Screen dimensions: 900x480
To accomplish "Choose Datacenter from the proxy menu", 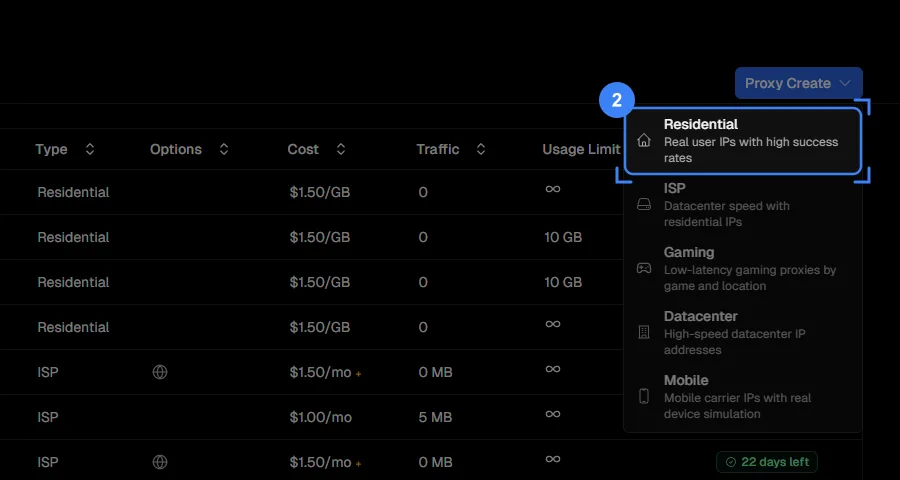I will point(743,332).
